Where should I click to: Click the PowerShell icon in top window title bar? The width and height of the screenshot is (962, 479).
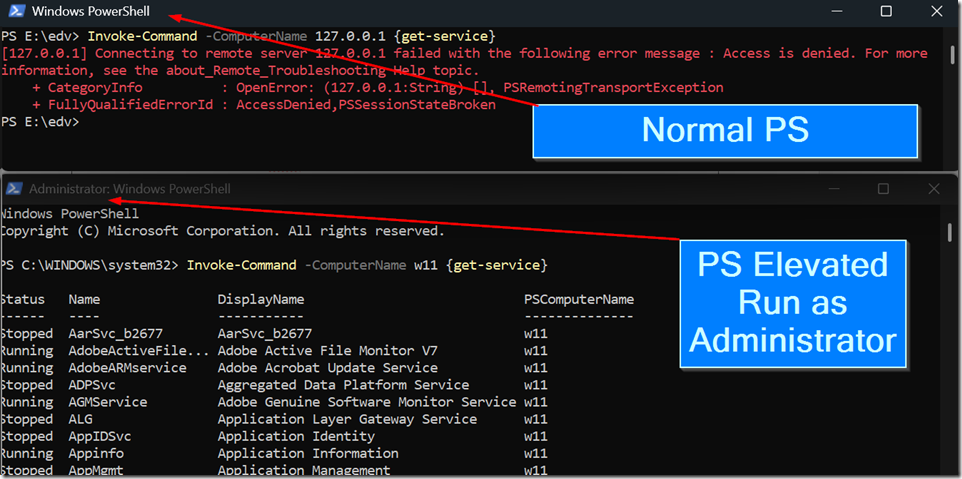pos(15,11)
